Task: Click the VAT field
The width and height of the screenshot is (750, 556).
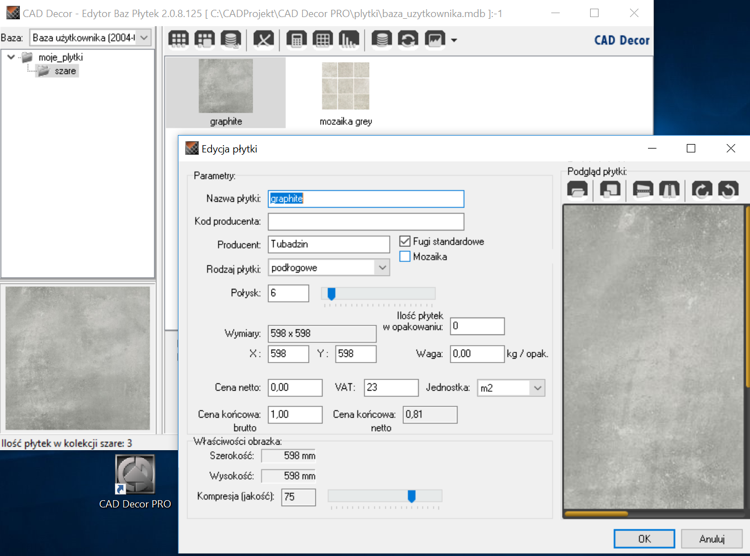Action: [x=391, y=388]
